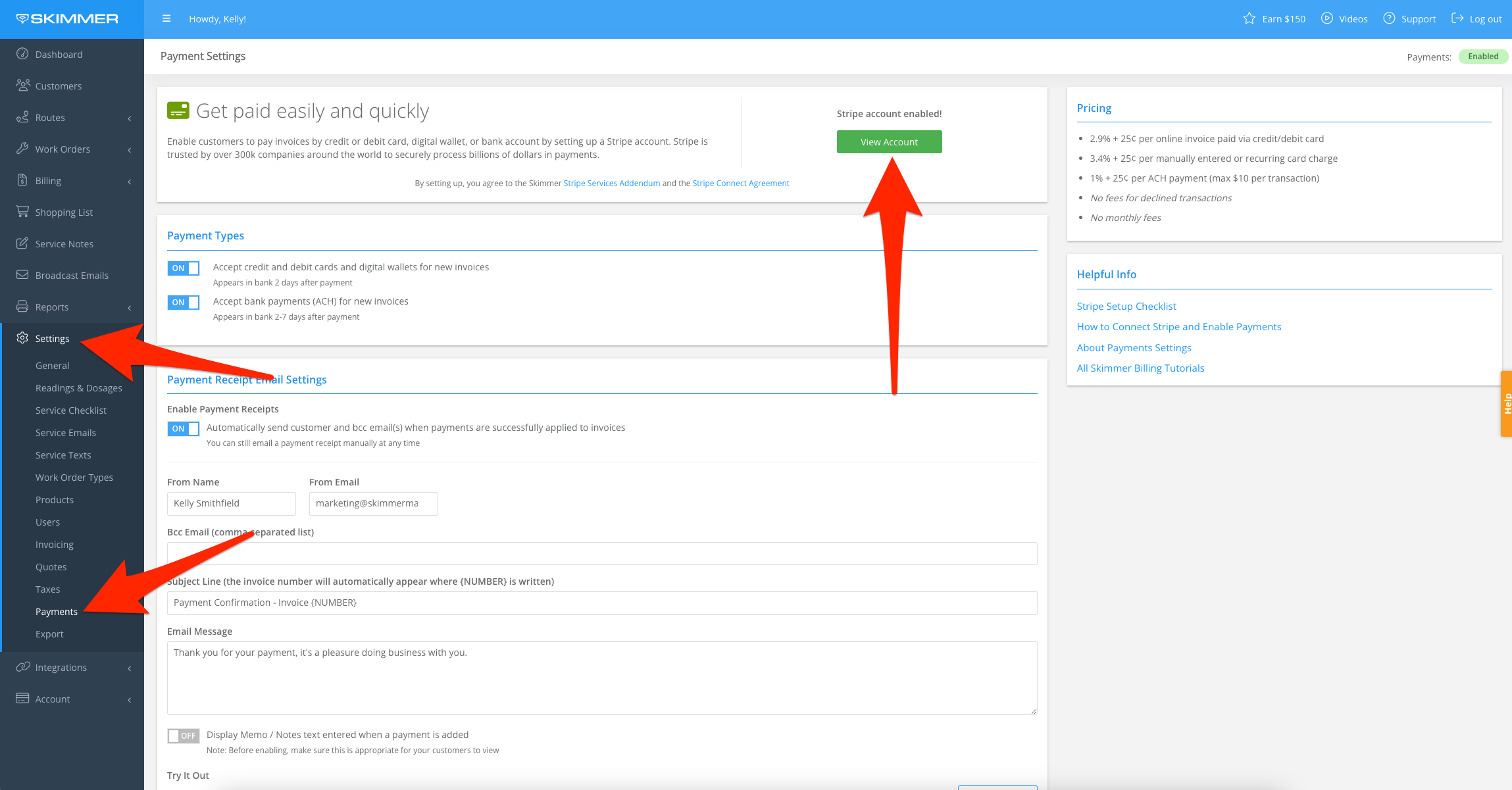This screenshot has width=1512, height=790.
Task: Click the Shopping List cart icon
Action: pos(22,212)
